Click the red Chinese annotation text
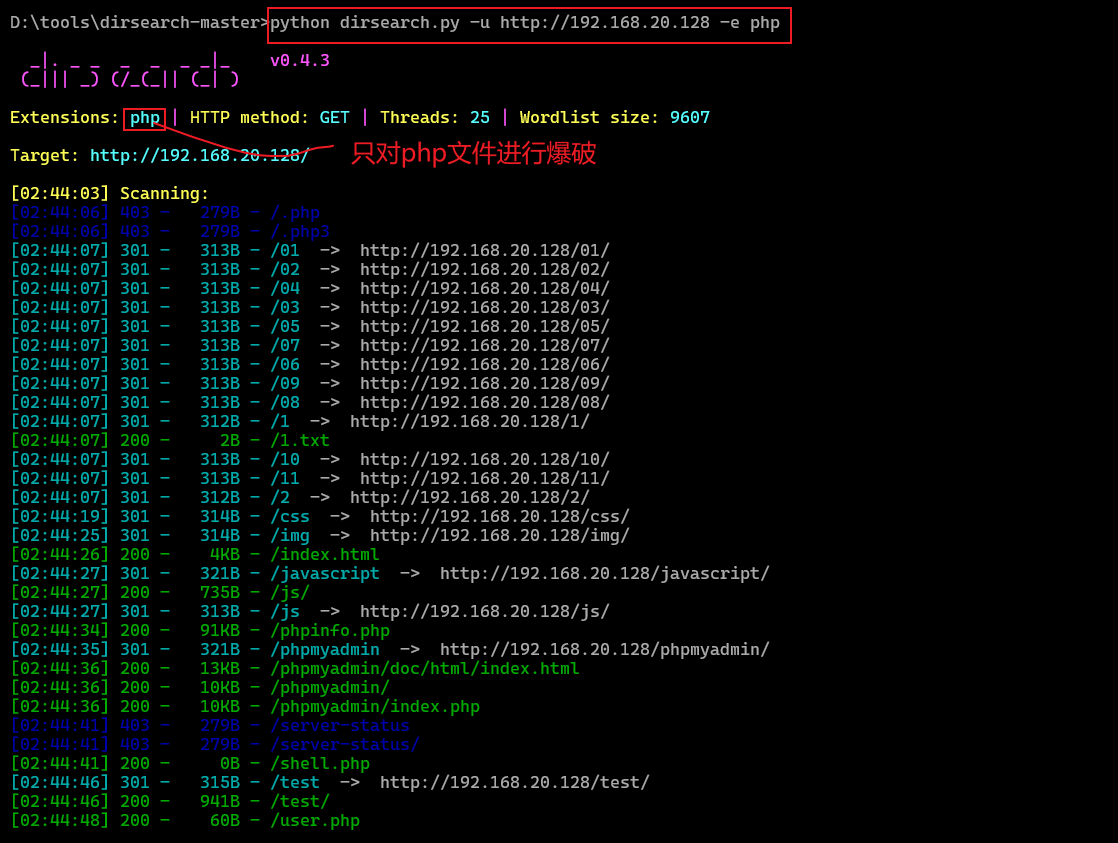 [x=473, y=154]
